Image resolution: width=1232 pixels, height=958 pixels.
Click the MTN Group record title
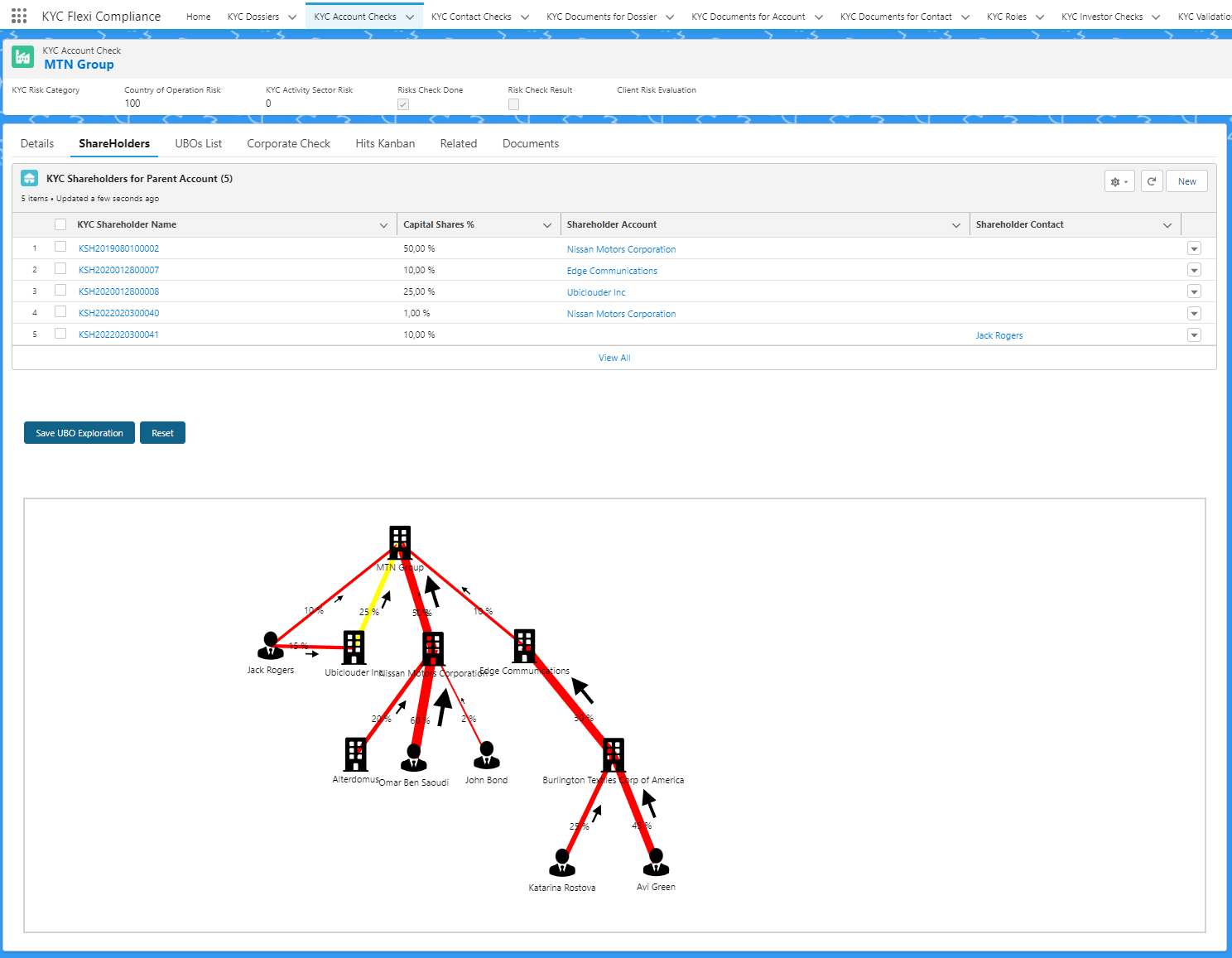tap(79, 65)
